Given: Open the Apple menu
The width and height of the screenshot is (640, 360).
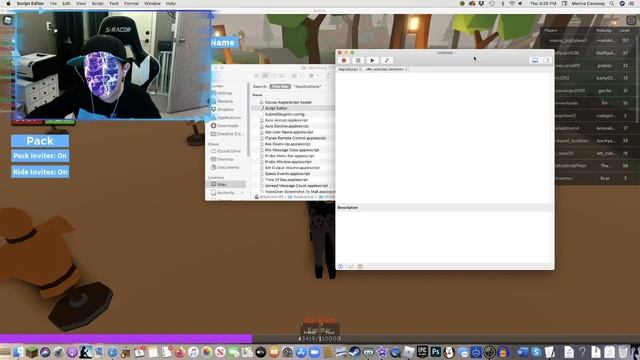Looking at the screenshot, I should tap(8, 3).
